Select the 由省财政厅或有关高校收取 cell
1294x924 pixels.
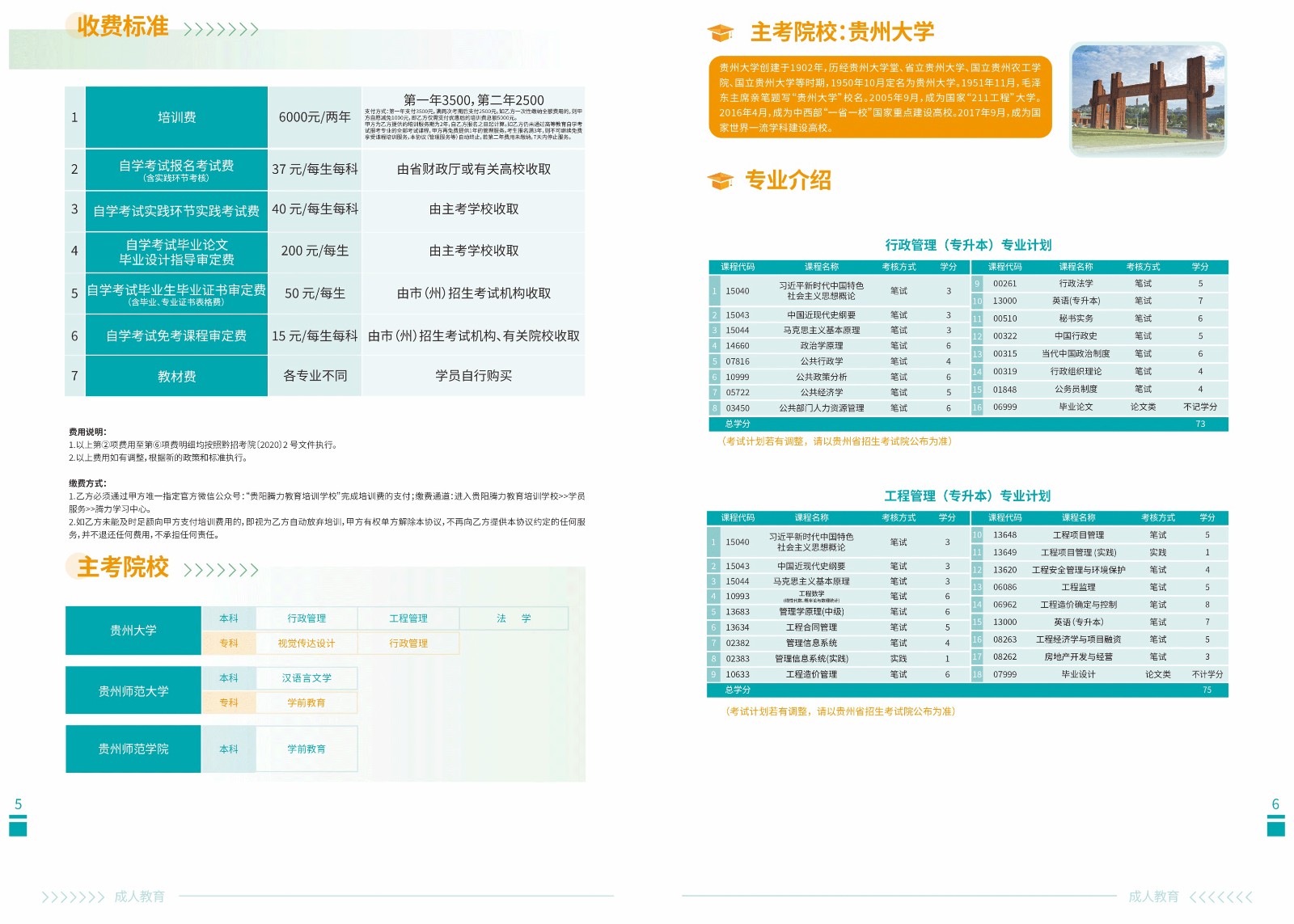pos(474,170)
